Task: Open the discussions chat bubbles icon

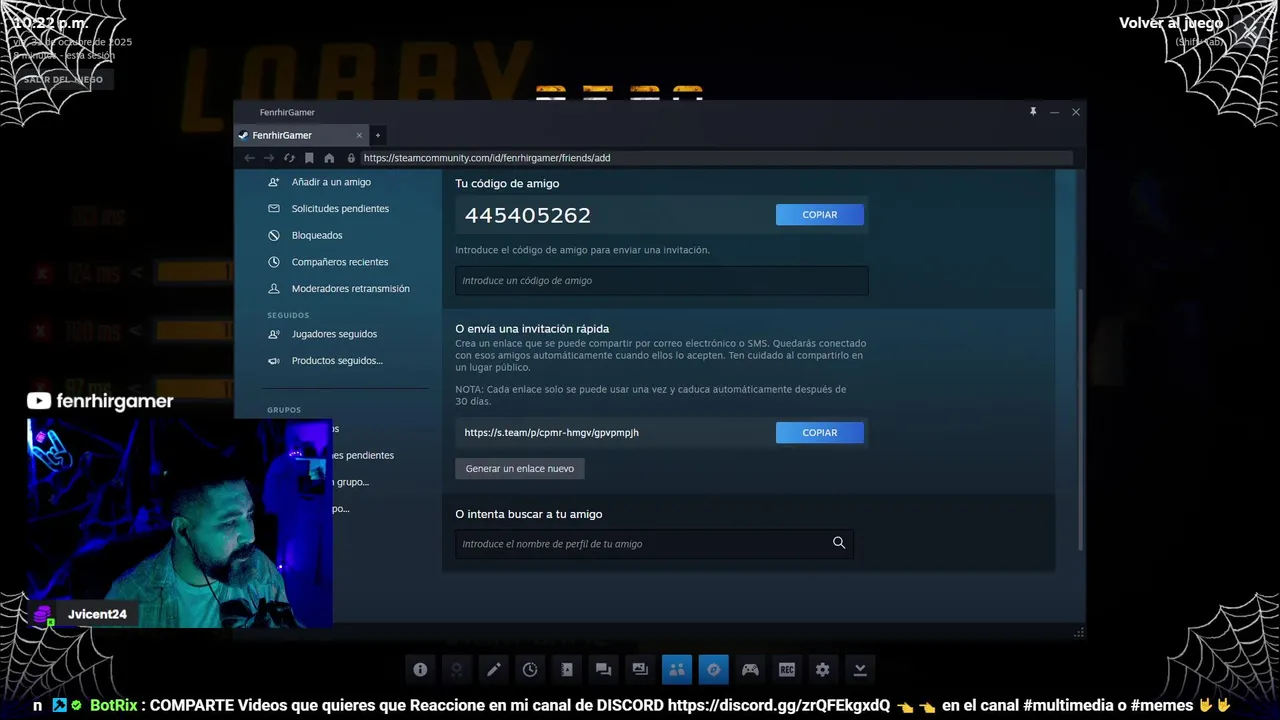Action: 603,670
